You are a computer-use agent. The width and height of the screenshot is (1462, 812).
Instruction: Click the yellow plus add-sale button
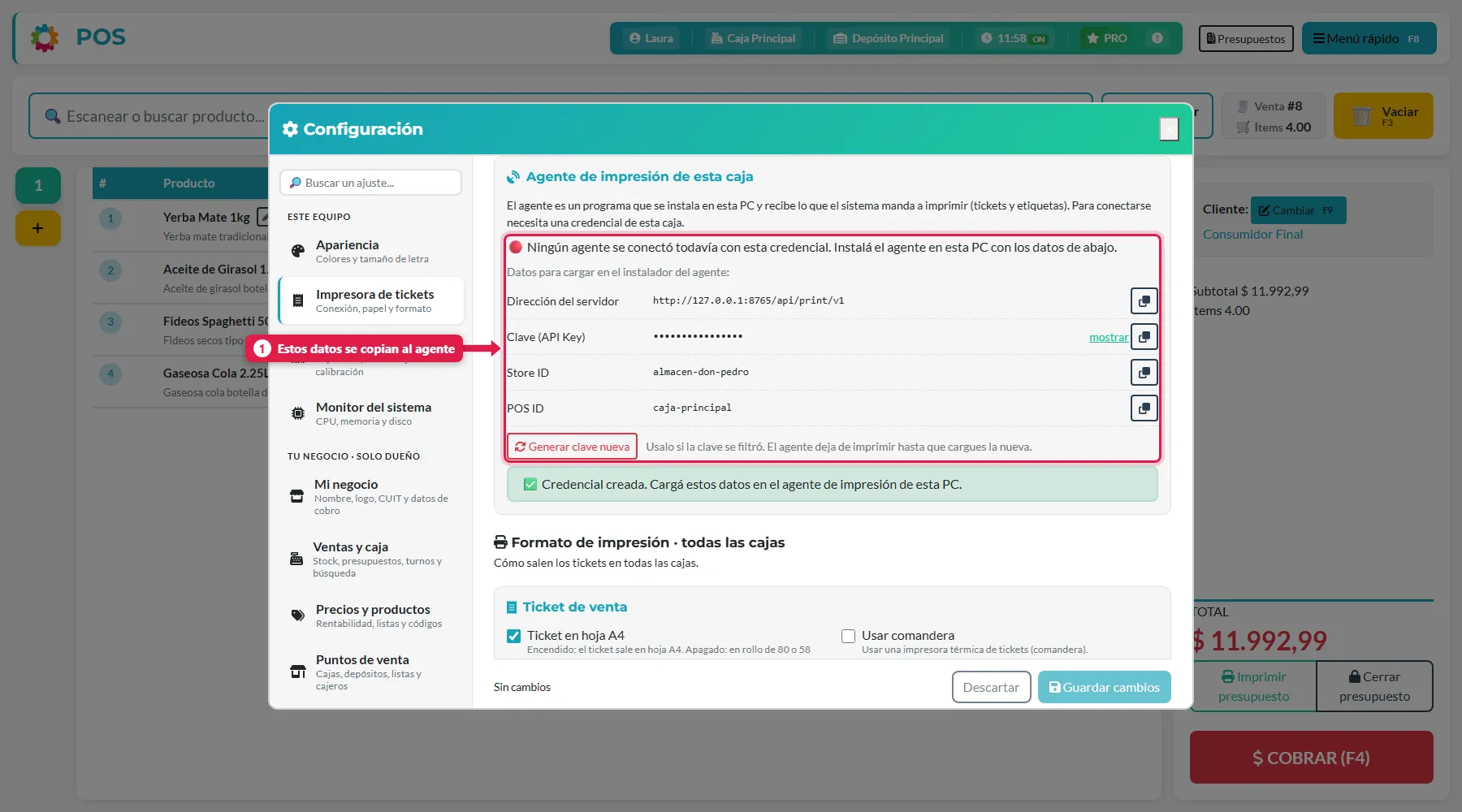pos(37,228)
